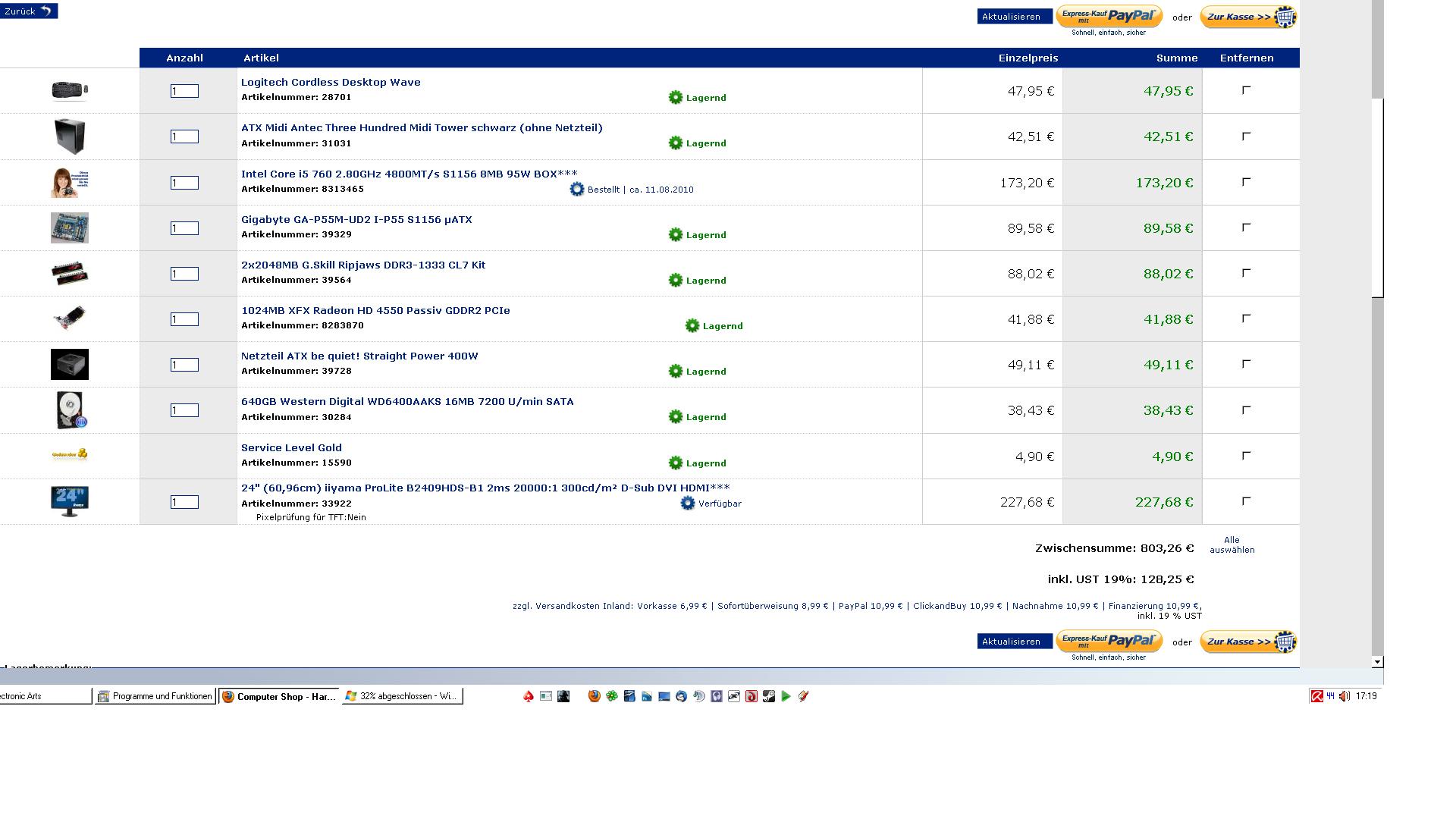This screenshot has width=1456, height=819.
Task: Open the headphones icon in quick launch
Action: tap(717, 696)
